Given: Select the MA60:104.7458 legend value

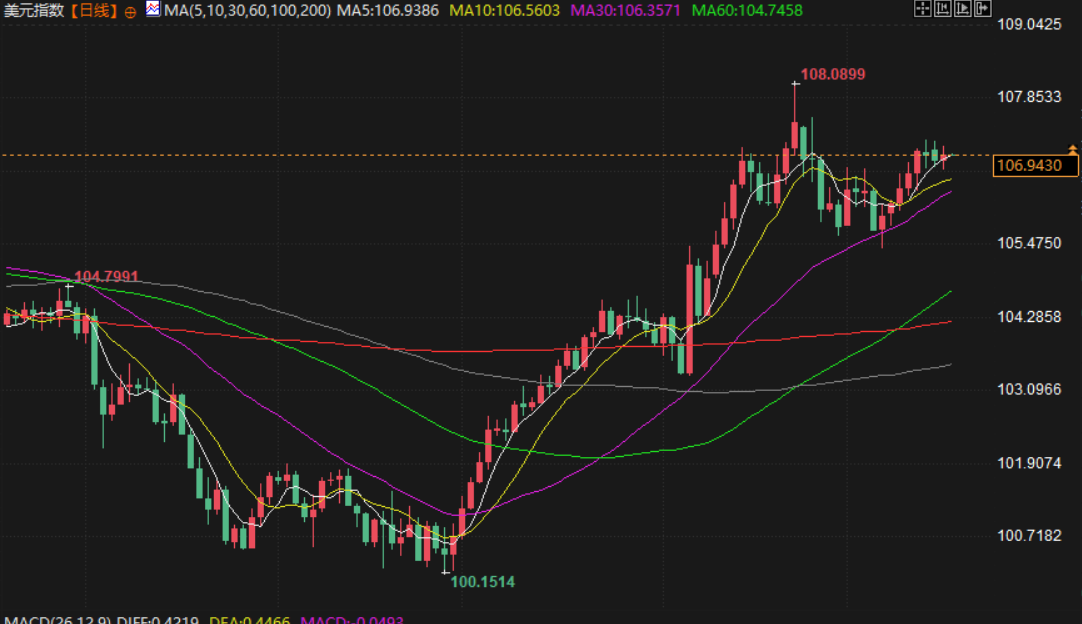Looking at the screenshot, I should click(747, 10).
